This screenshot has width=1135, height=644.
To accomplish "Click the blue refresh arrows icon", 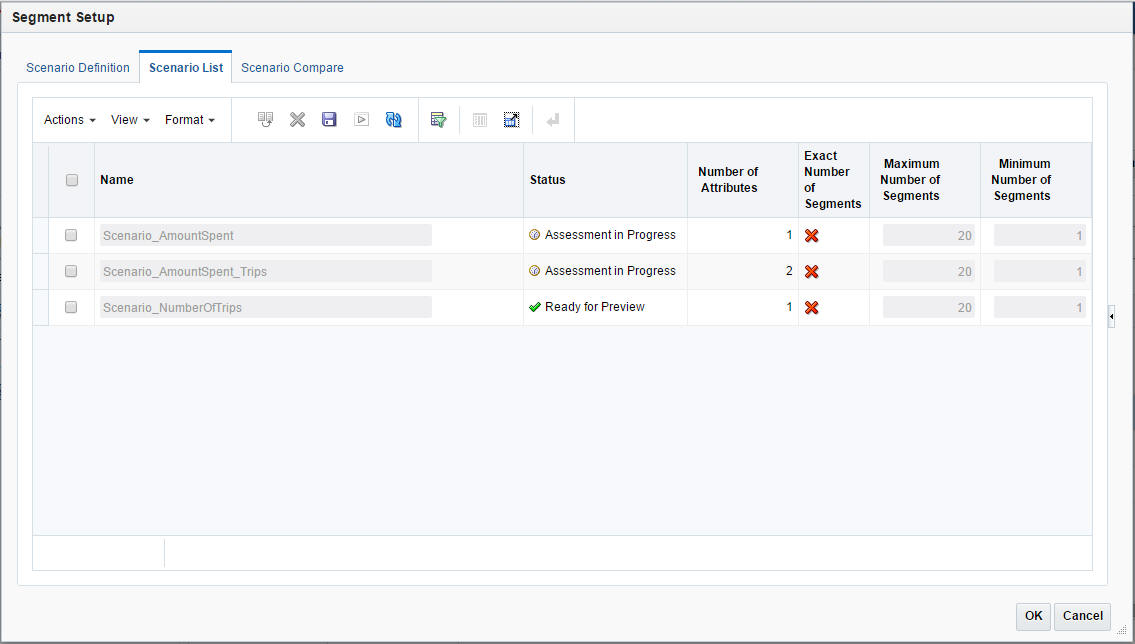I will click(x=394, y=119).
